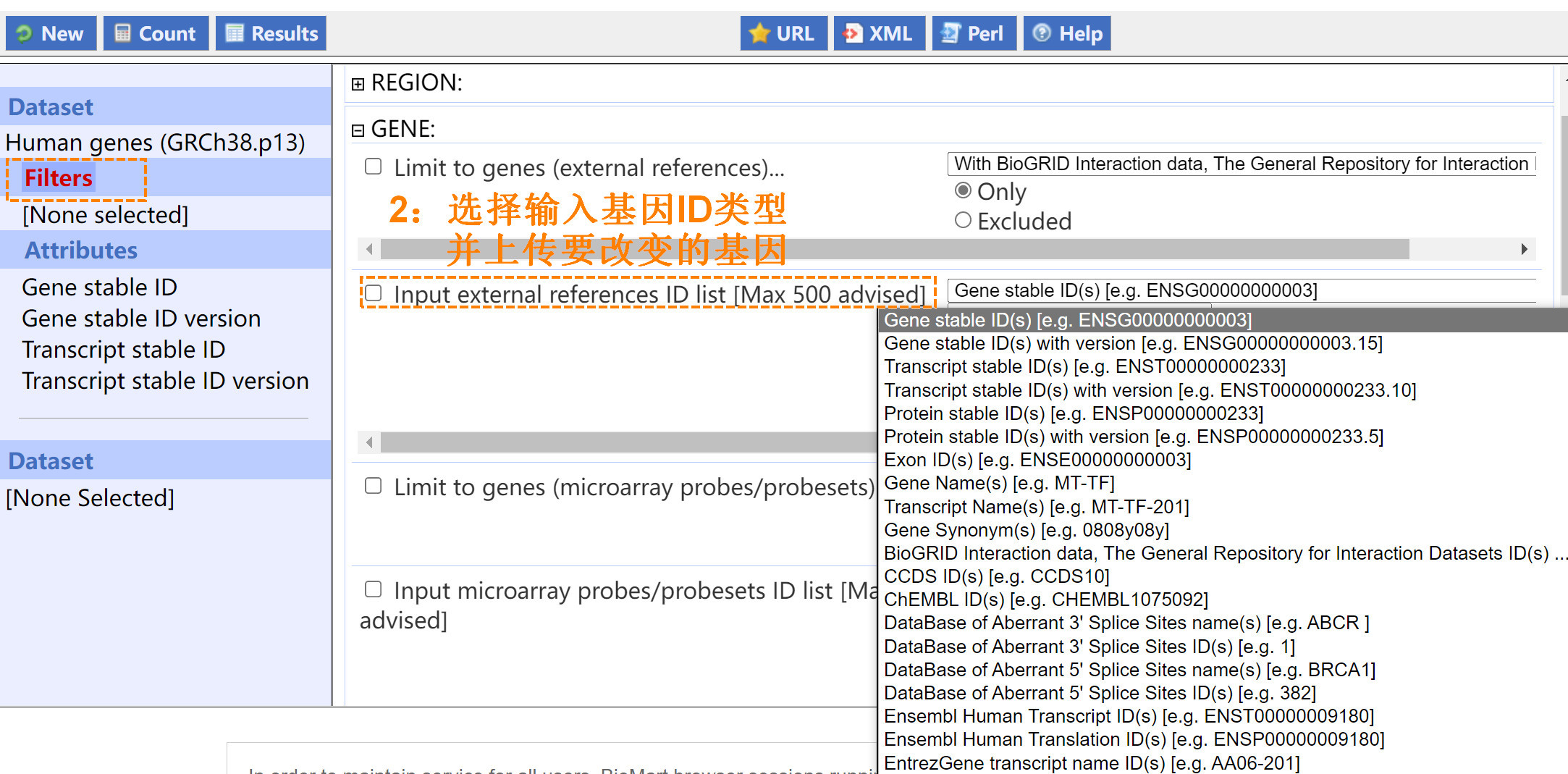1568x774 pixels.
Task: Click the lower horizontal scrollbar left arrow
Action: [x=369, y=442]
